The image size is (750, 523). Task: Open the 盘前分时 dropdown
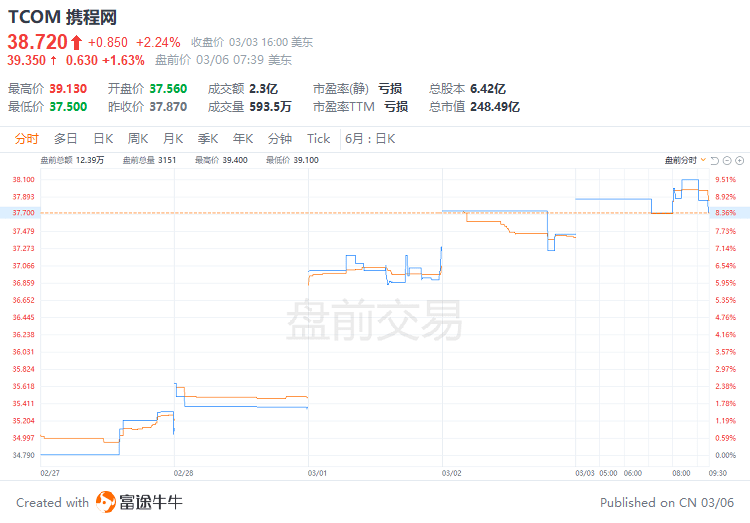pos(685,160)
